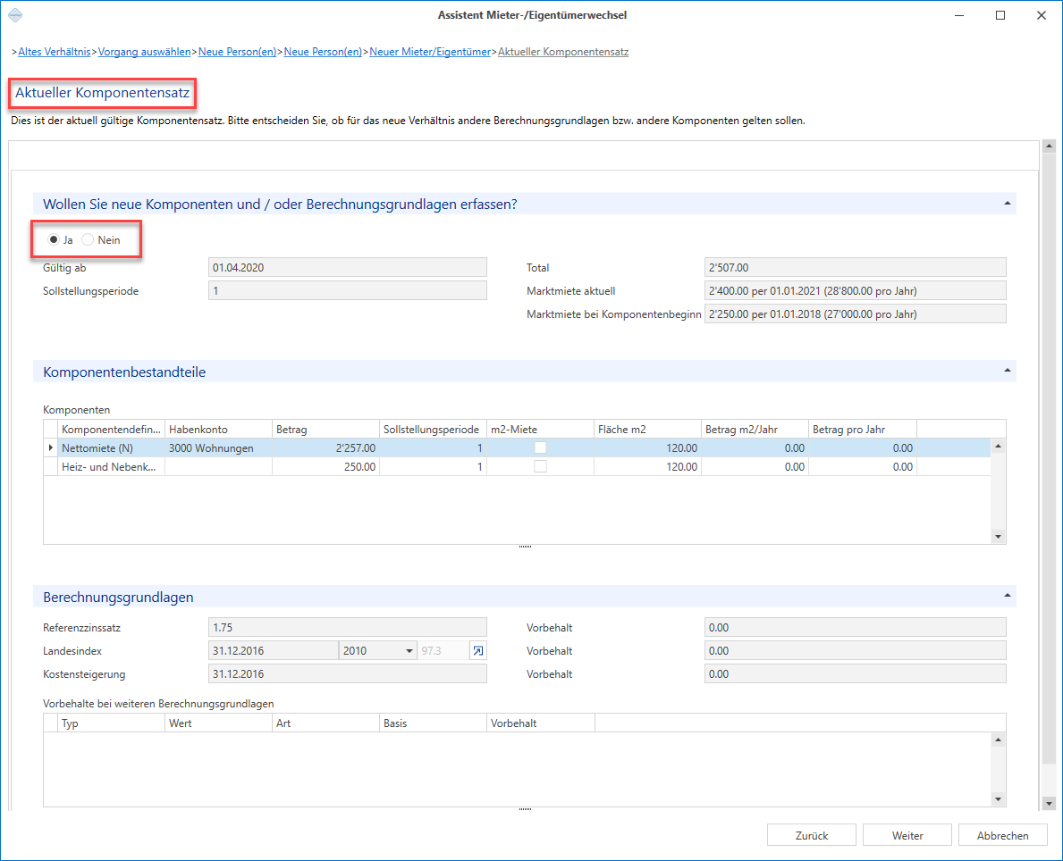Screen dimensions: 1063x861
Task: Open the Landesindex lookup arrow icon
Action: (478, 651)
